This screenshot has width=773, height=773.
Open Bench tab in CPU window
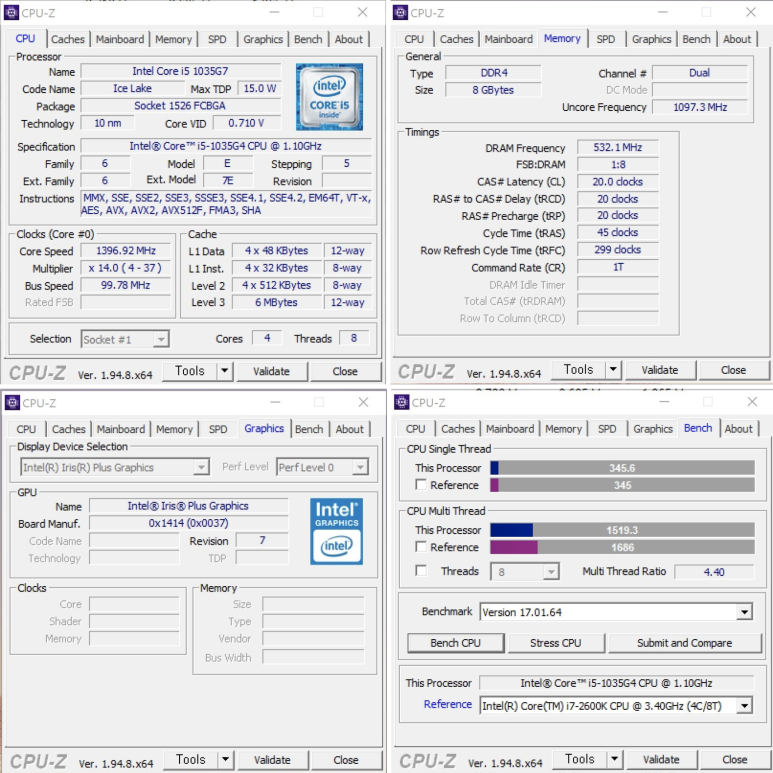click(x=308, y=39)
